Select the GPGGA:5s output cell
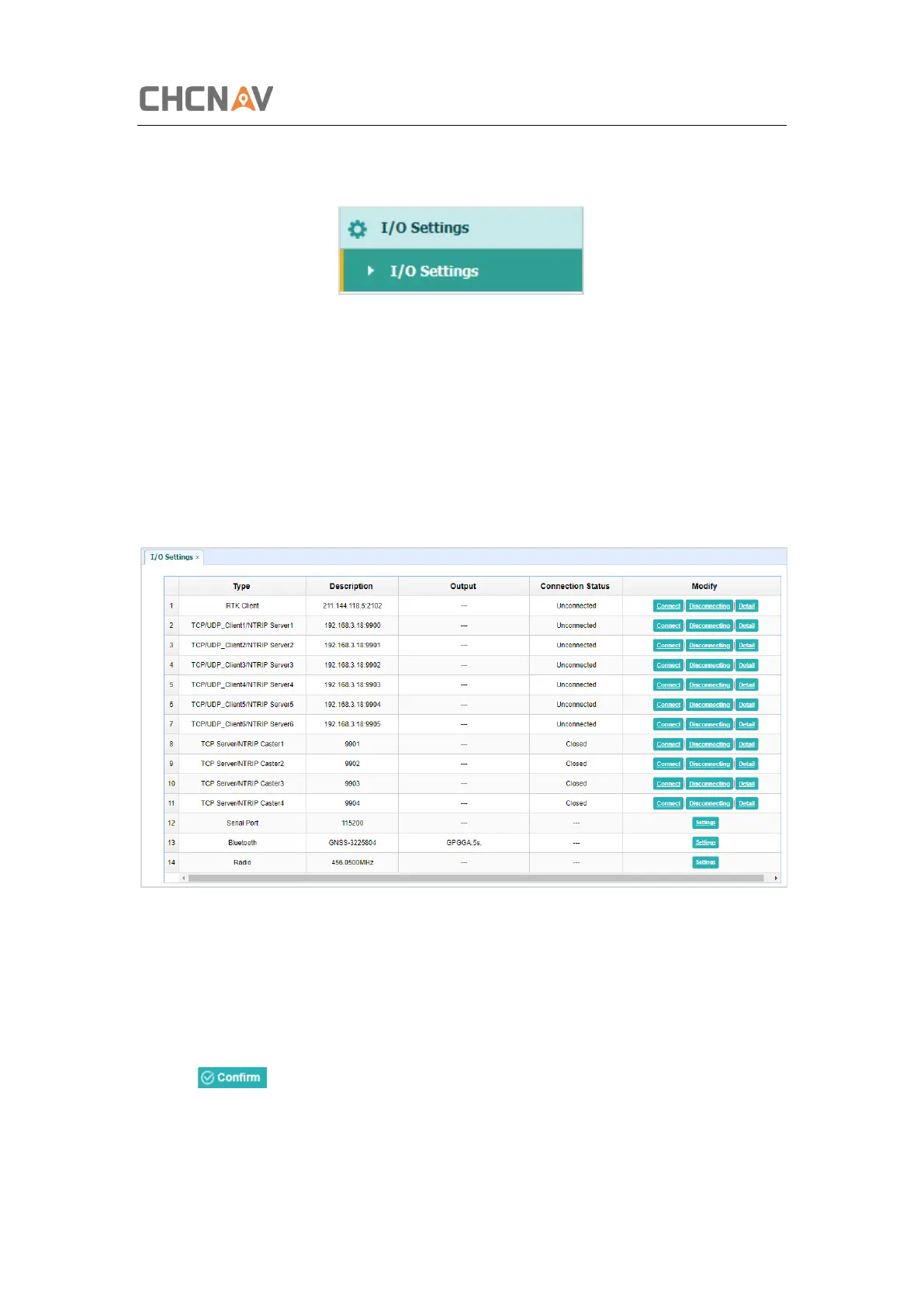This screenshot has width=924, height=1307. (464, 843)
